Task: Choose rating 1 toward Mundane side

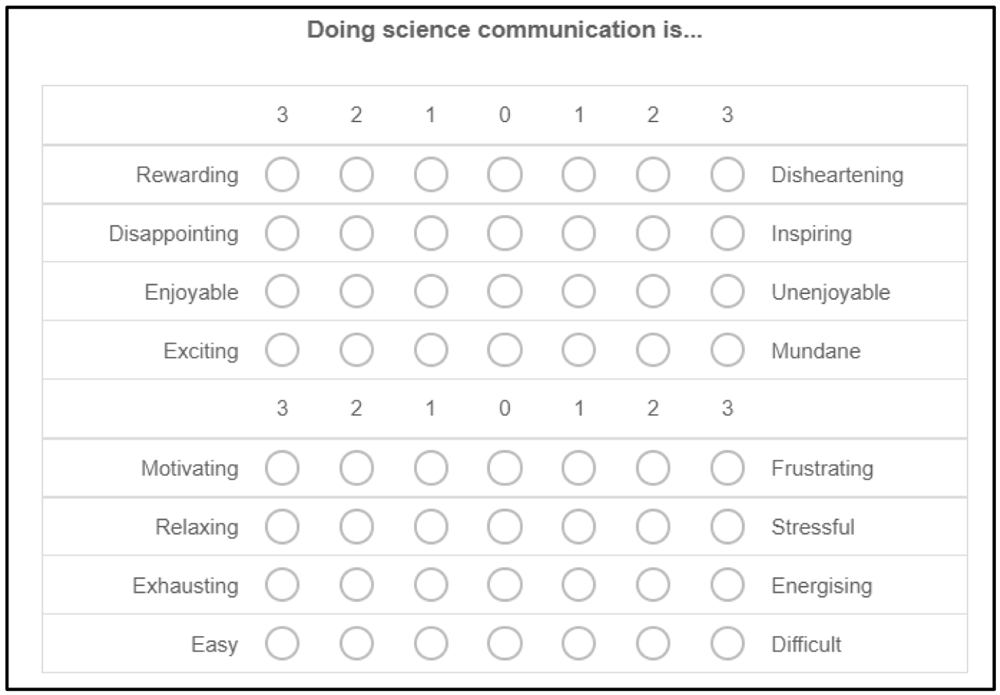Action: (578, 350)
